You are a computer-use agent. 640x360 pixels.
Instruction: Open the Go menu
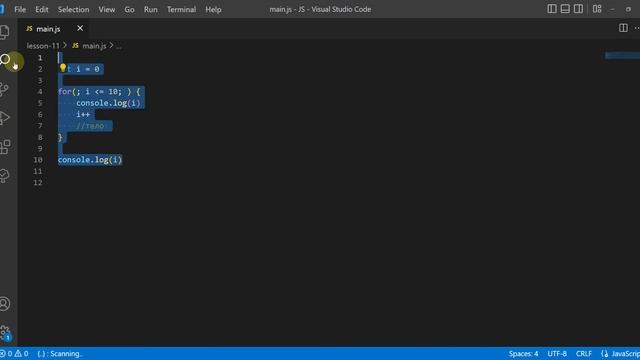tap(129, 9)
